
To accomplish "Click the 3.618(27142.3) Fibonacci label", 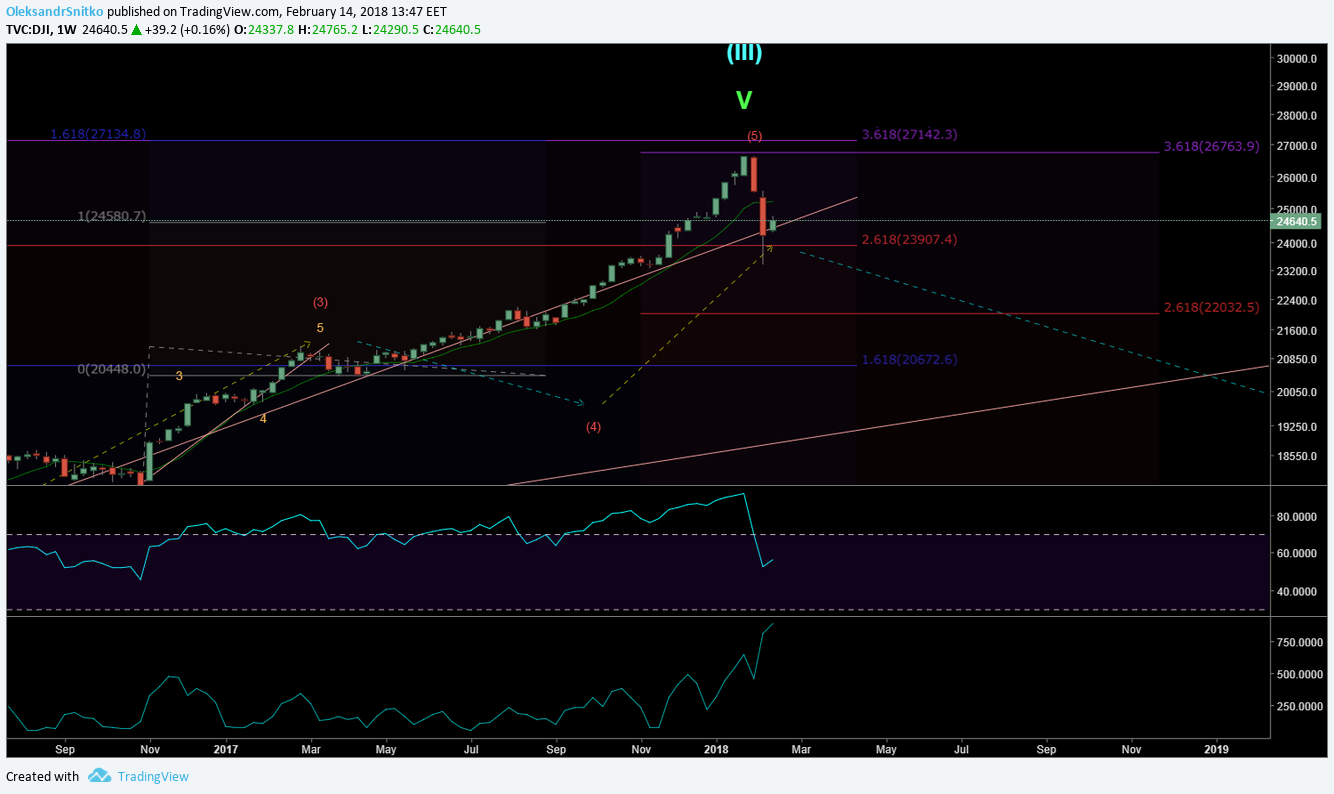I will click(x=909, y=134).
